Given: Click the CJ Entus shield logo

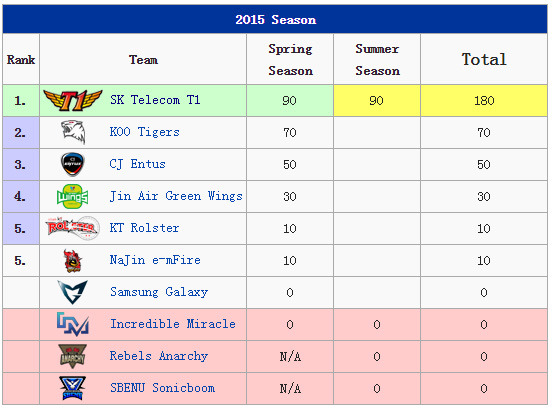Looking at the screenshot, I should coord(73,164).
